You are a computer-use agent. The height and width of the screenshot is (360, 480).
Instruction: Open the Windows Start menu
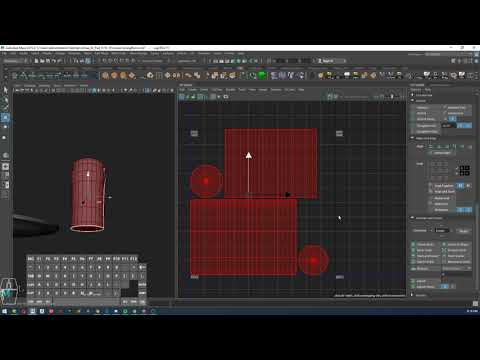(x=4, y=311)
